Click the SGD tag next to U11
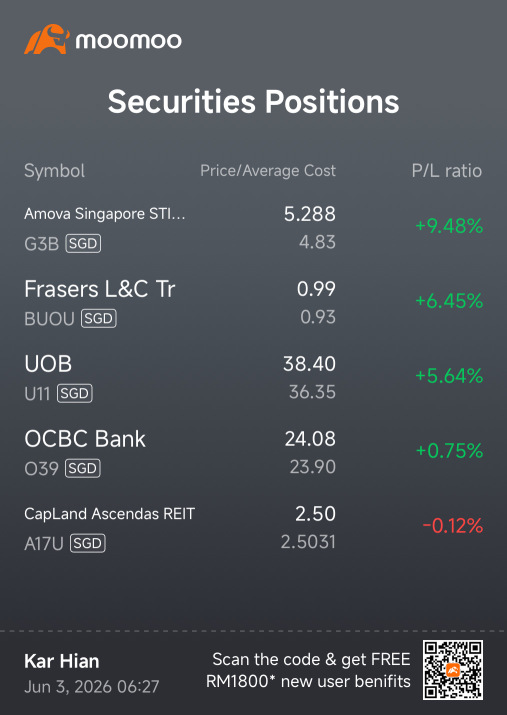The width and height of the screenshot is (507, 715). coord(75,393)
